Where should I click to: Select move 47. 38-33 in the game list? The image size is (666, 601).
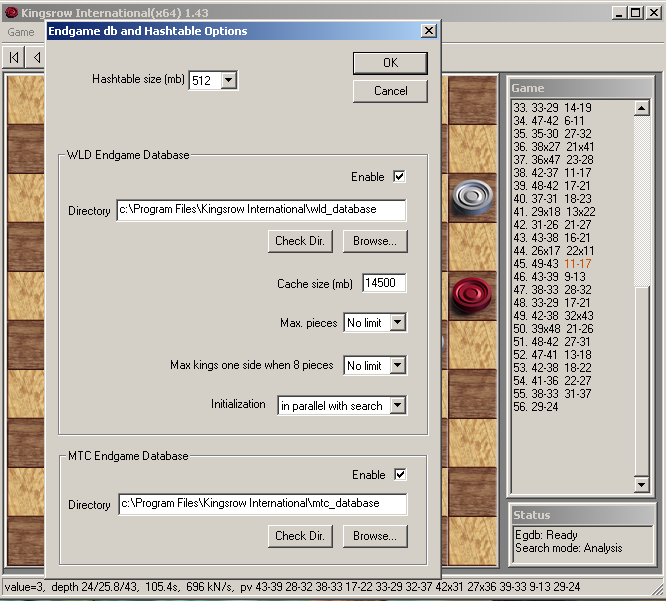[x=535, y=290]
